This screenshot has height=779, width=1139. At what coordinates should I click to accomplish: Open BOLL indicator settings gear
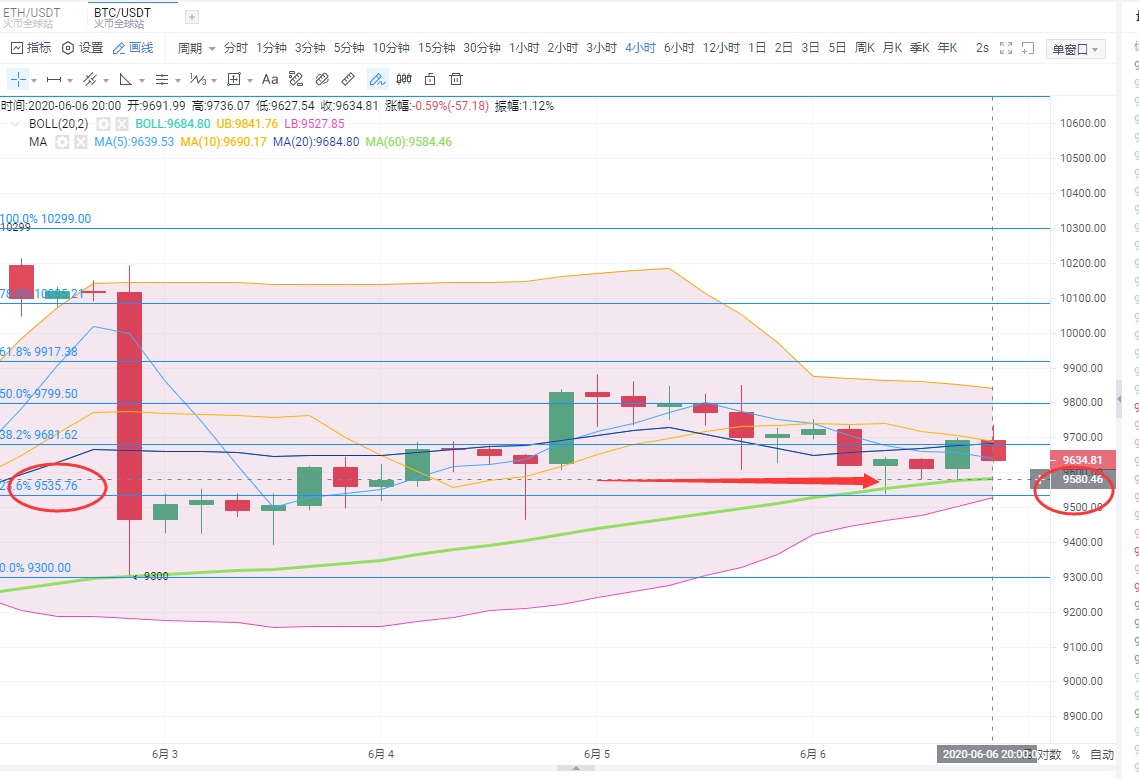click(x=102, y=124)
